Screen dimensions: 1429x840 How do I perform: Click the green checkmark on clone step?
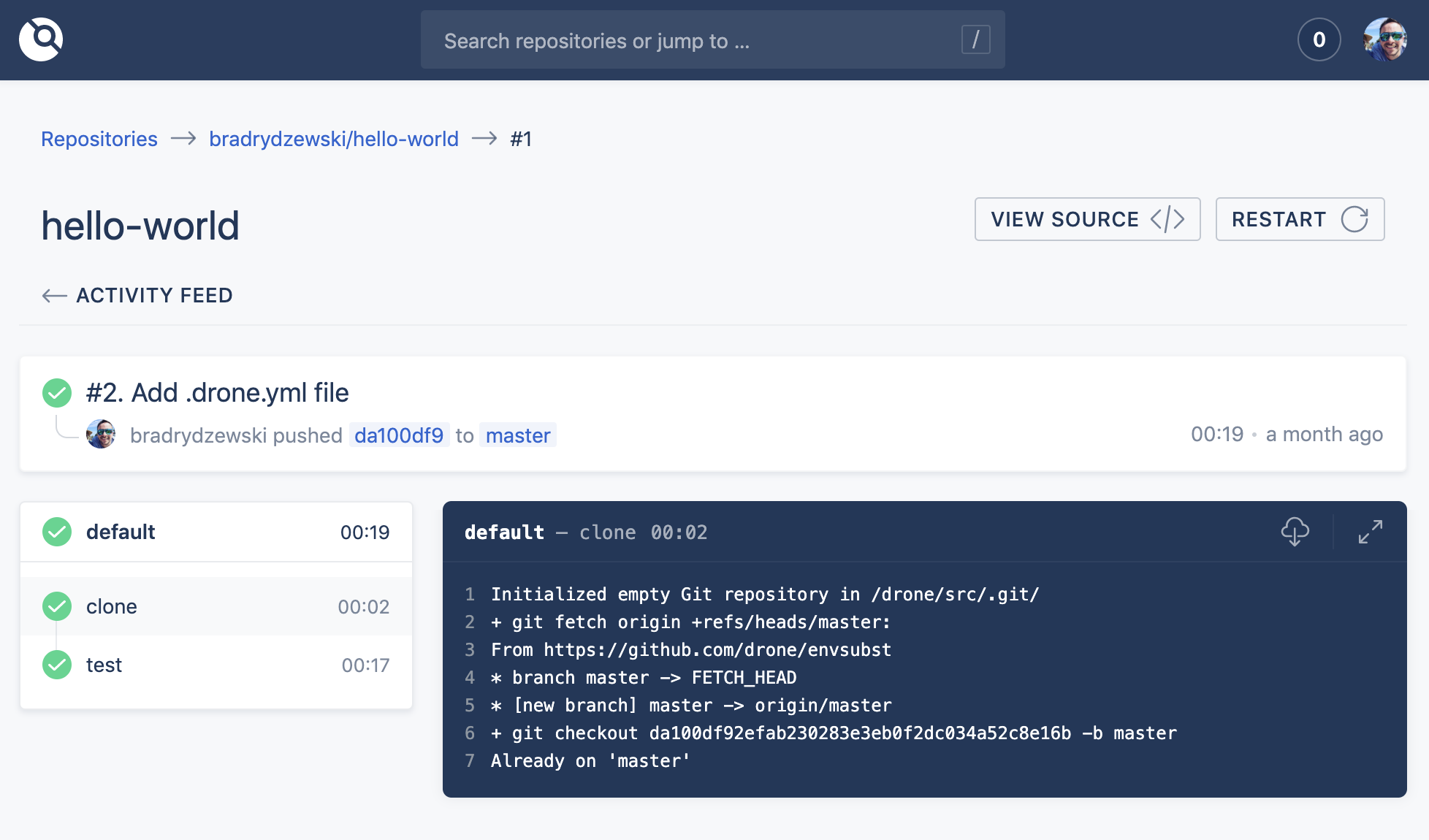pos(57,606)
